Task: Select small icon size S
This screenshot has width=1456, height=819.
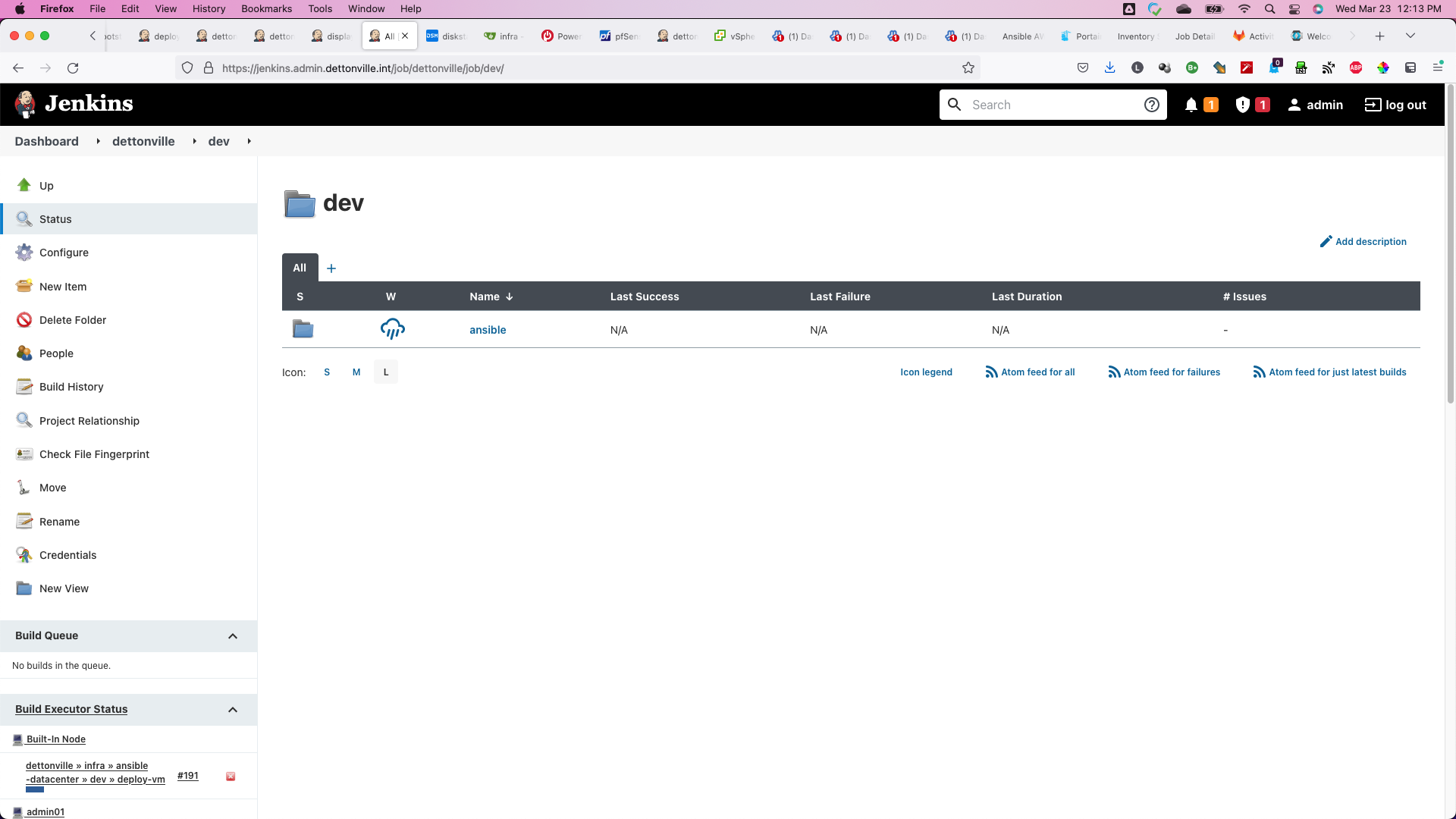Action: coord(327,372)
